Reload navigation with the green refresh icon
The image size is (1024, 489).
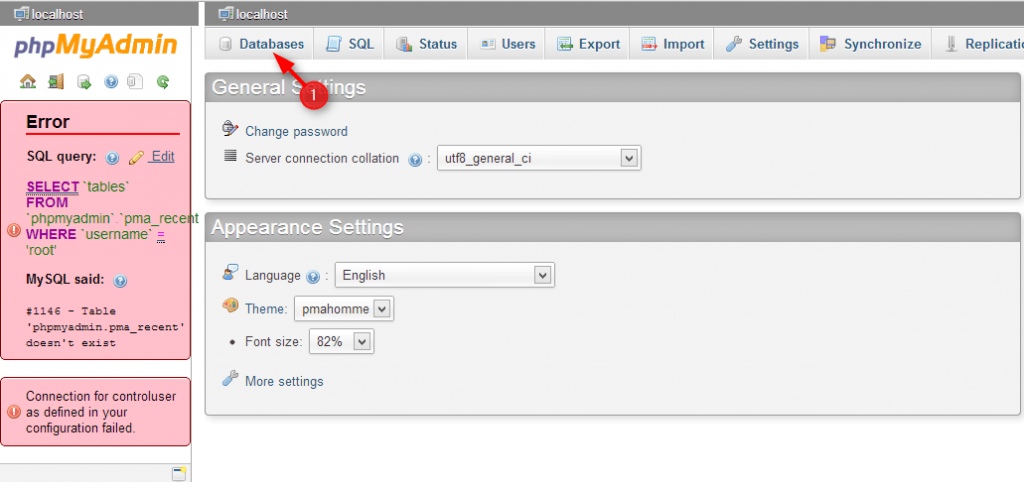tap(163, 82)
